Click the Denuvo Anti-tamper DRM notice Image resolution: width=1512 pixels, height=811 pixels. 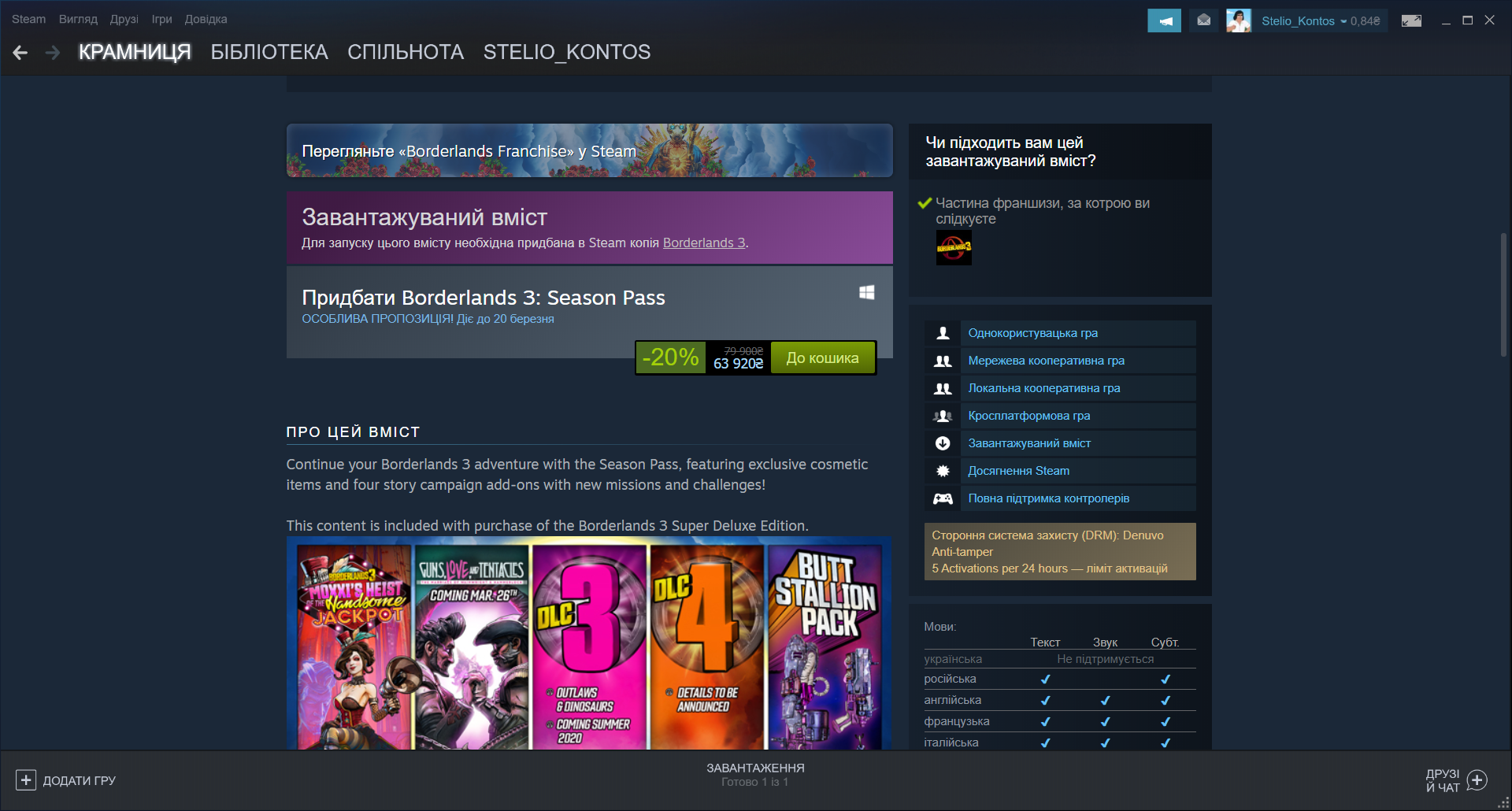tap(1060, 551)
